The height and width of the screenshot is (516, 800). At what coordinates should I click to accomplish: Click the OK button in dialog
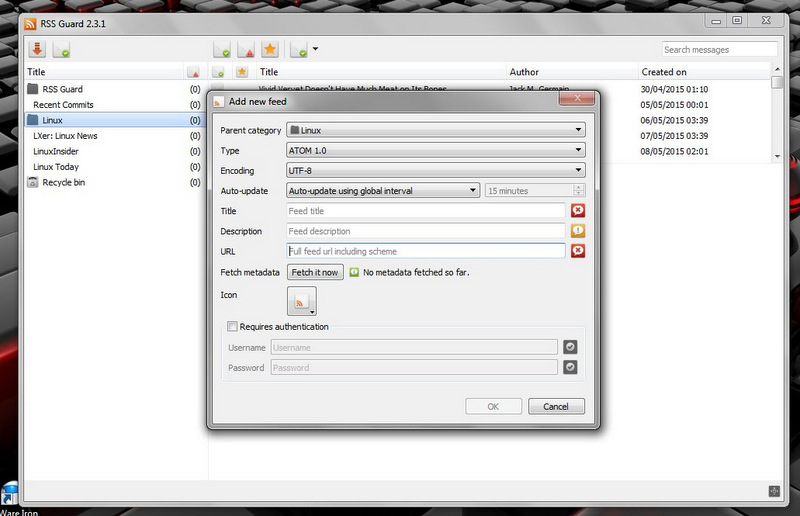point(493,407)
